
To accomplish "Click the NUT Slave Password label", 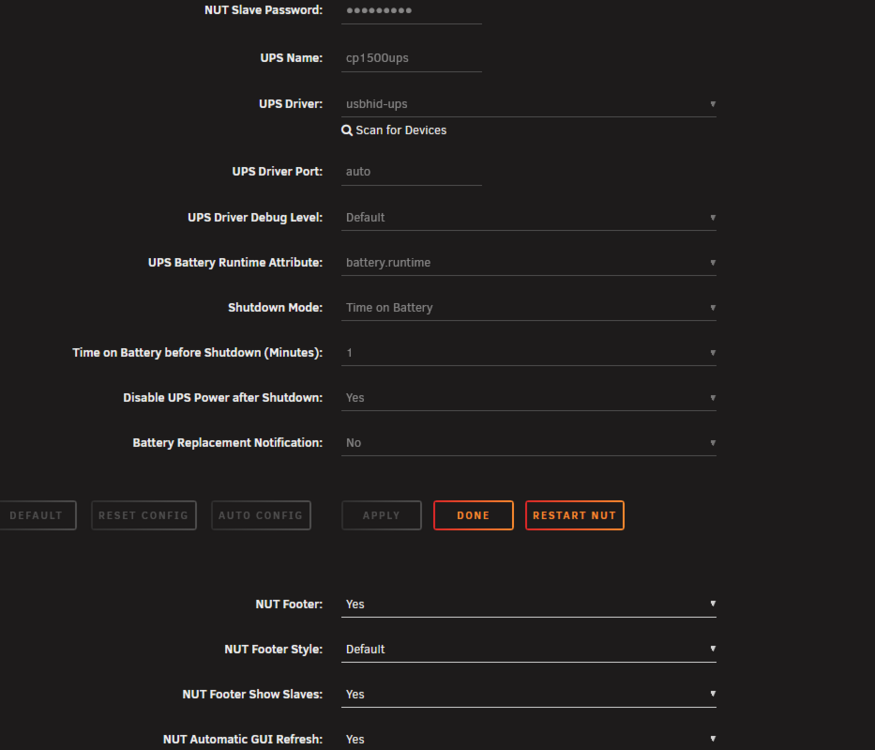I will [263, 10].
